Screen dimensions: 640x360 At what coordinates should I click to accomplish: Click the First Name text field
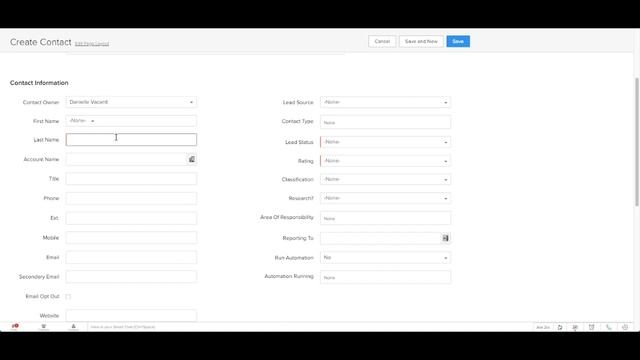click(x=147, y=121)
